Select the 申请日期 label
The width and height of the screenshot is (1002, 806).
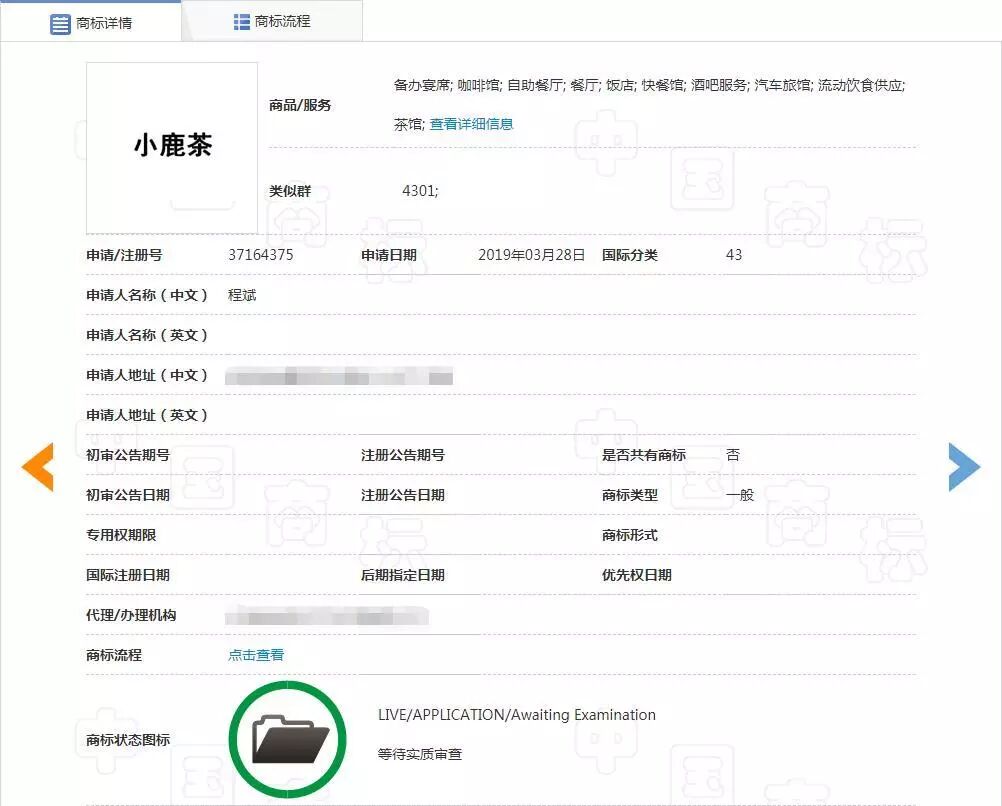pyautogui.click(x=389, y=255)
